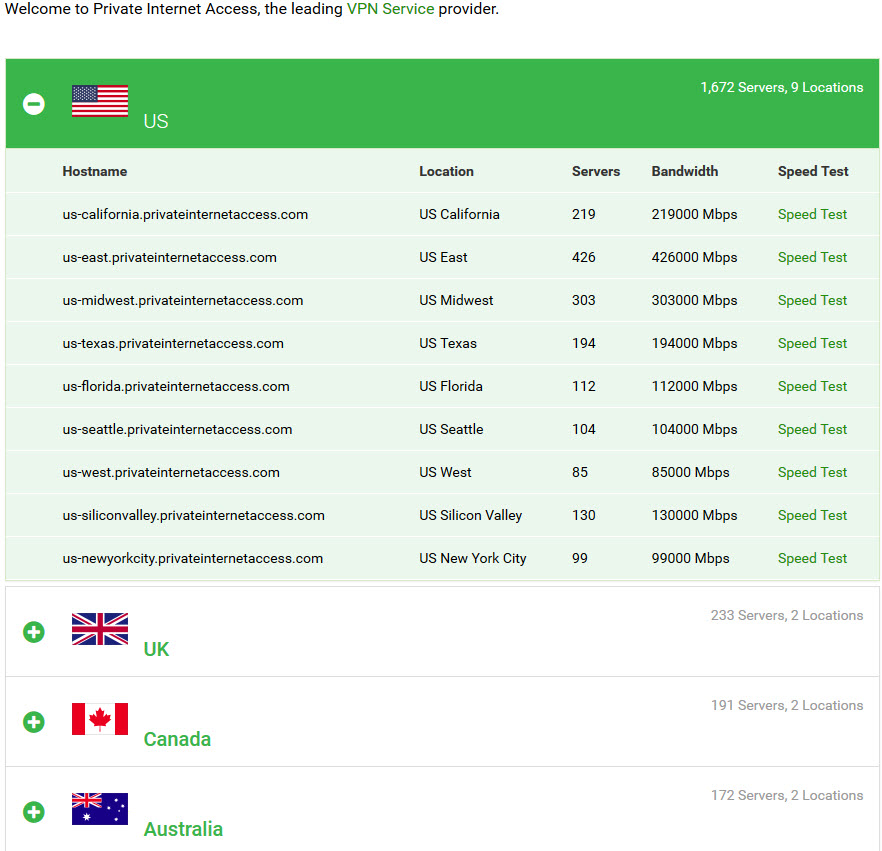882x851 pixels.
Task: Select hostname us-west.privateinternetaccess.com
Action: (x=171, y=472)
